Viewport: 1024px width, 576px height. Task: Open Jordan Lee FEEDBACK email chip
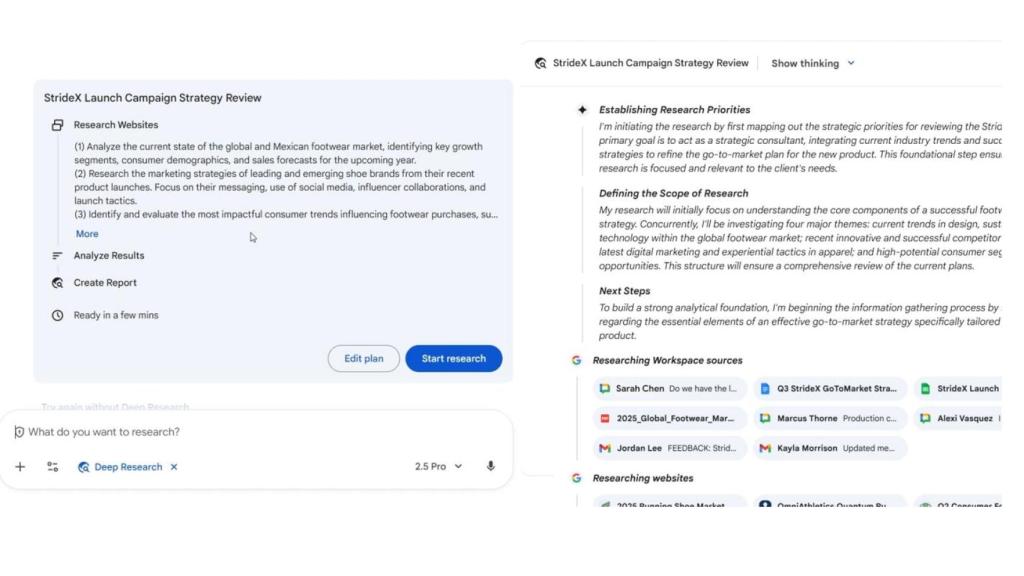pos(669,448)
